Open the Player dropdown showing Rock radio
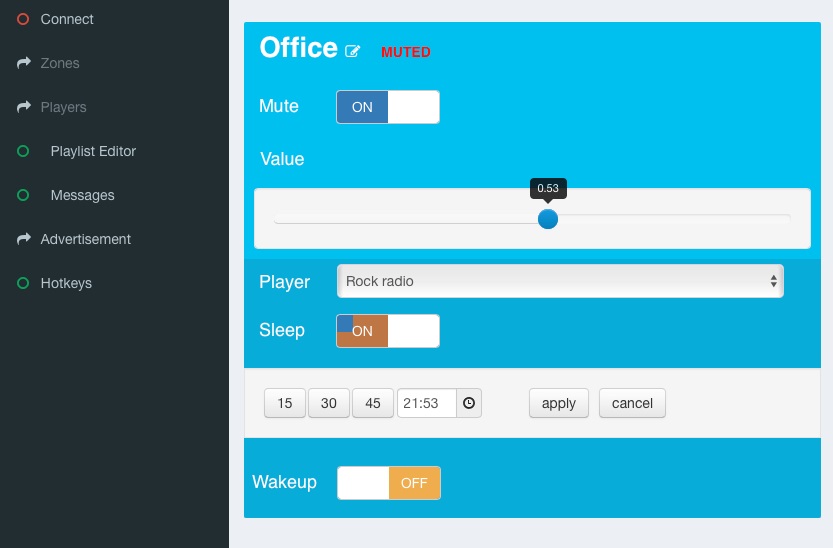833x548 pixels. (560, 282)
